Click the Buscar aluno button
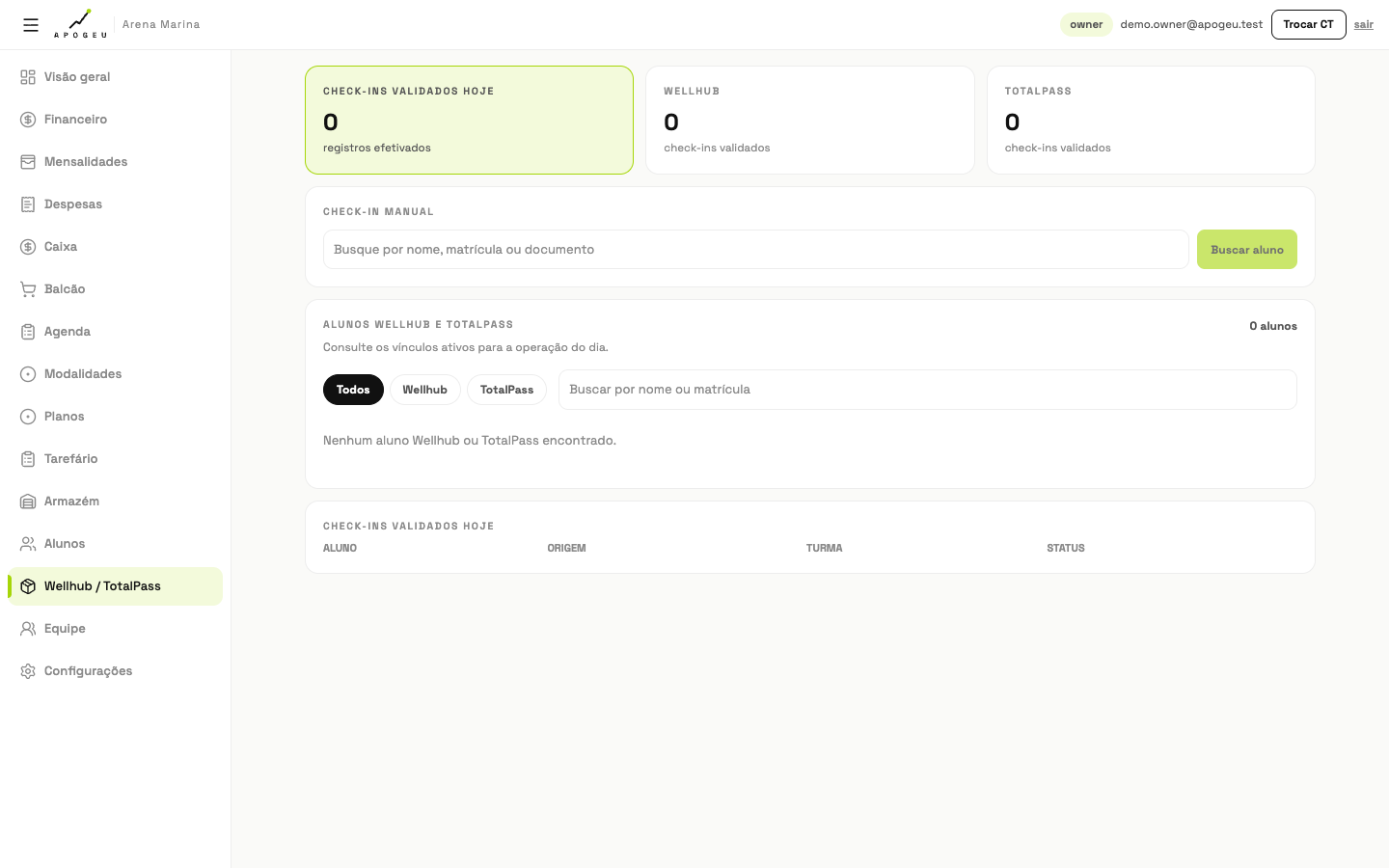The width and height of the screenshot is (1389, 868). [x=1247, y=250]
